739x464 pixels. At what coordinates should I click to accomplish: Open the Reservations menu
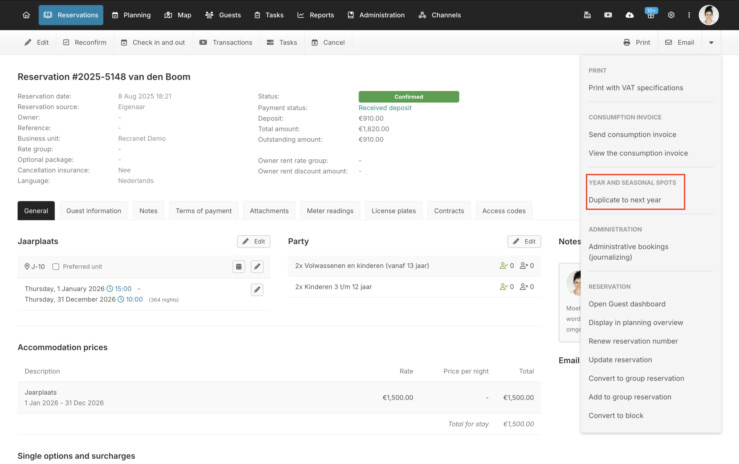click(x=71, y=15)
